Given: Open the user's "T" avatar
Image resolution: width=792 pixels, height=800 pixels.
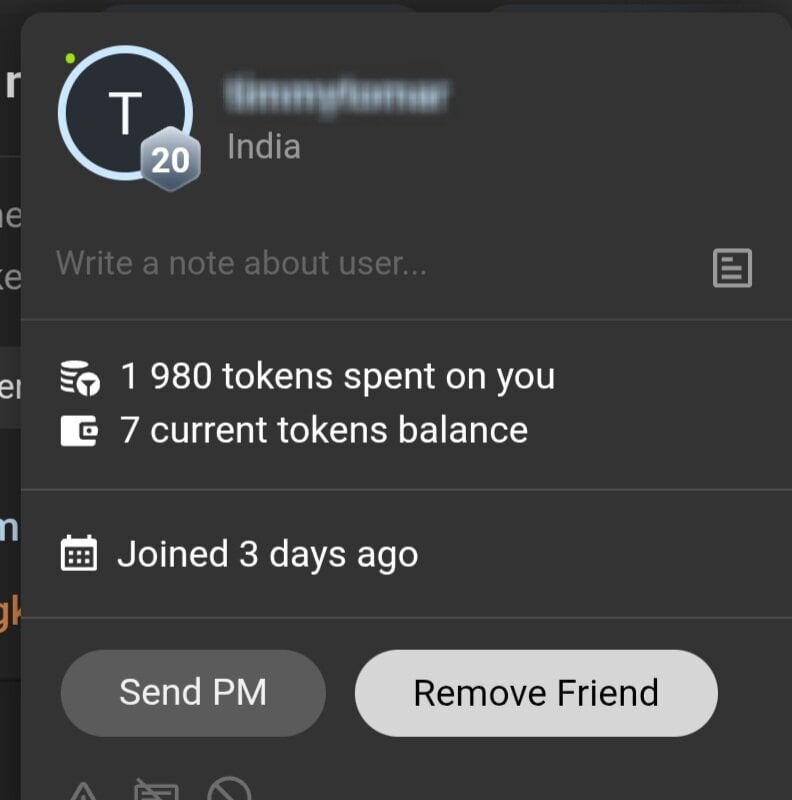Looking at the screenshot, I should pos(122,113).
